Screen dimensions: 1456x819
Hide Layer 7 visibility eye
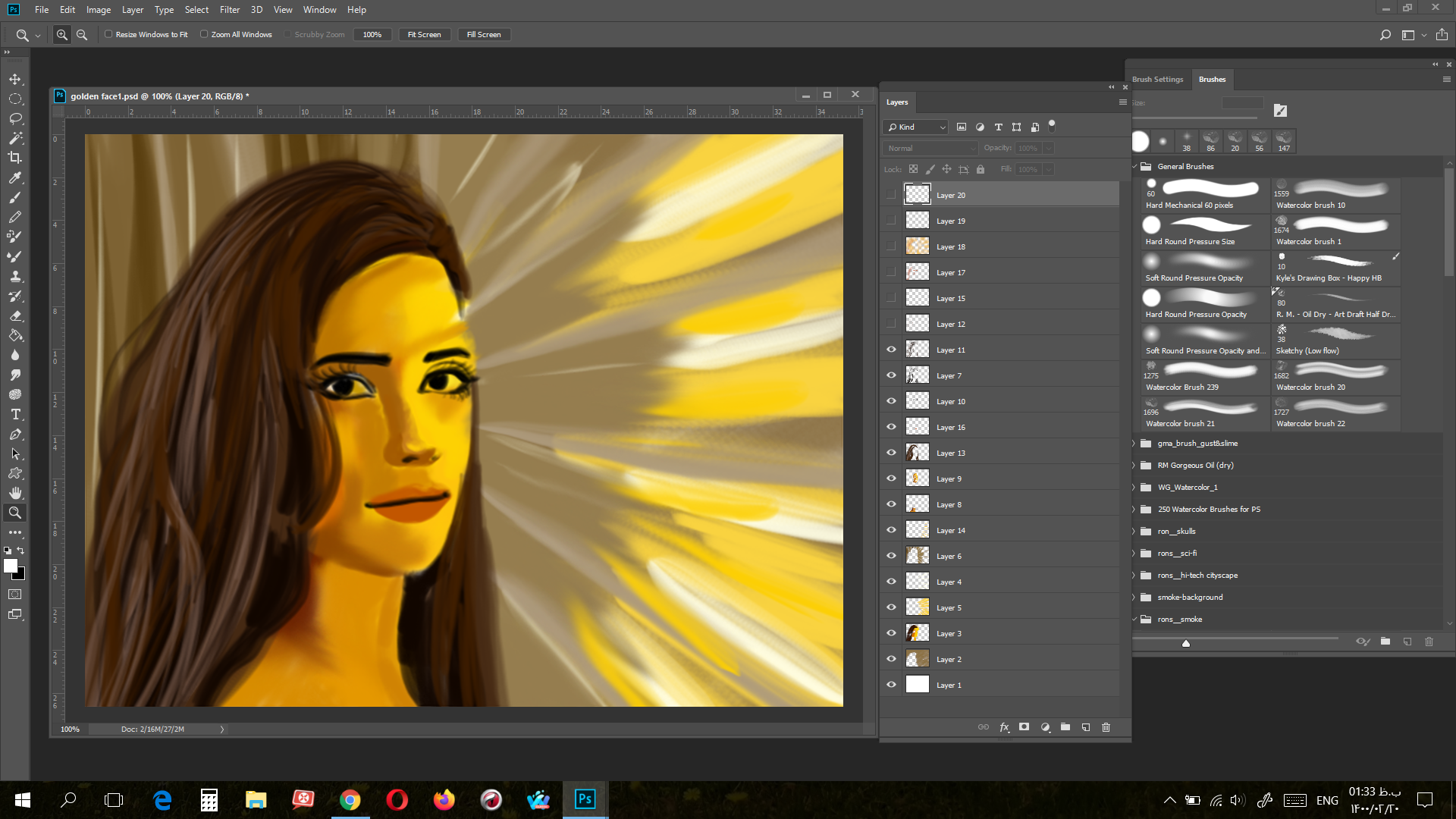(892, 375)
